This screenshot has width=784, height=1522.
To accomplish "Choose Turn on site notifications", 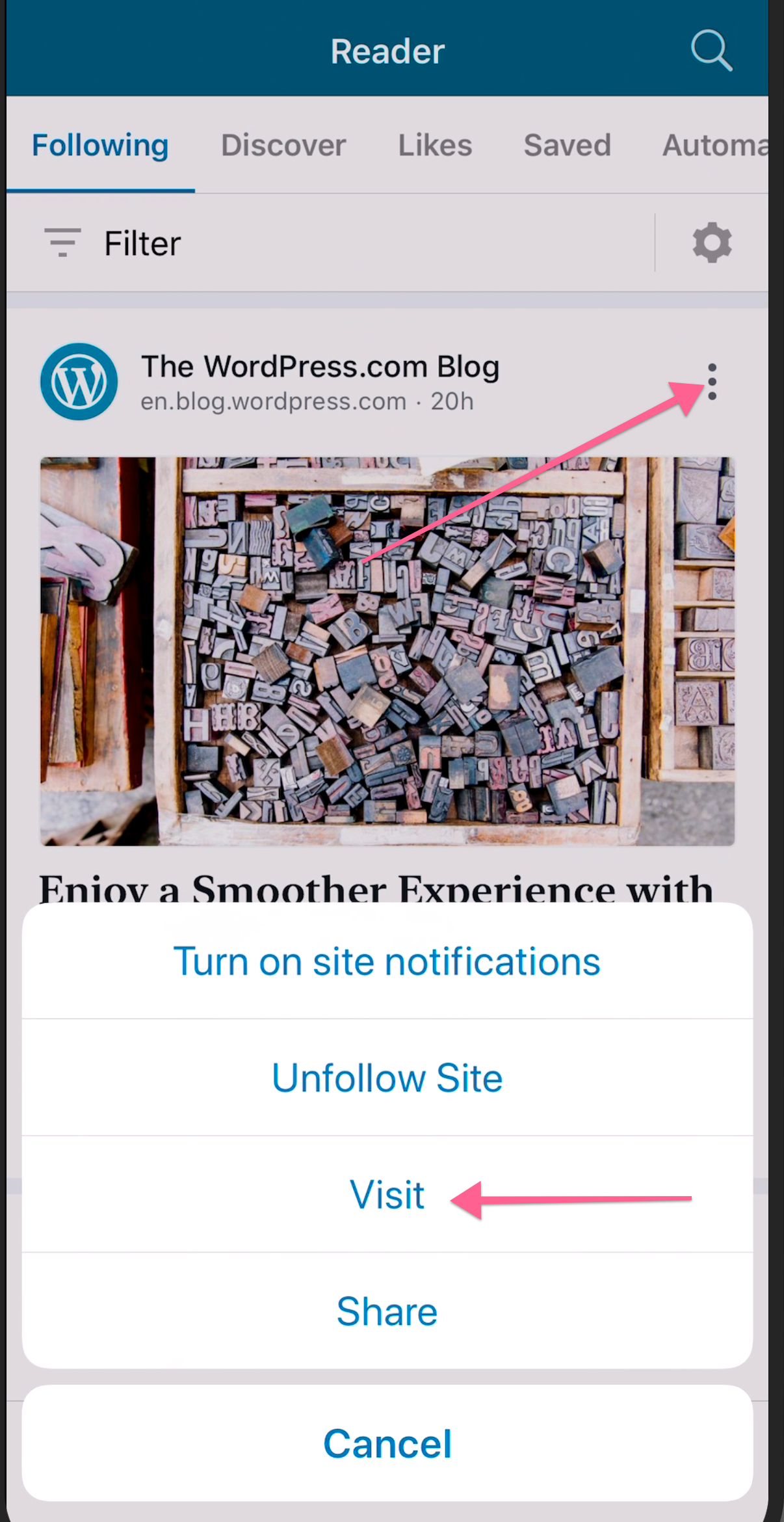I will coord(387,961).
